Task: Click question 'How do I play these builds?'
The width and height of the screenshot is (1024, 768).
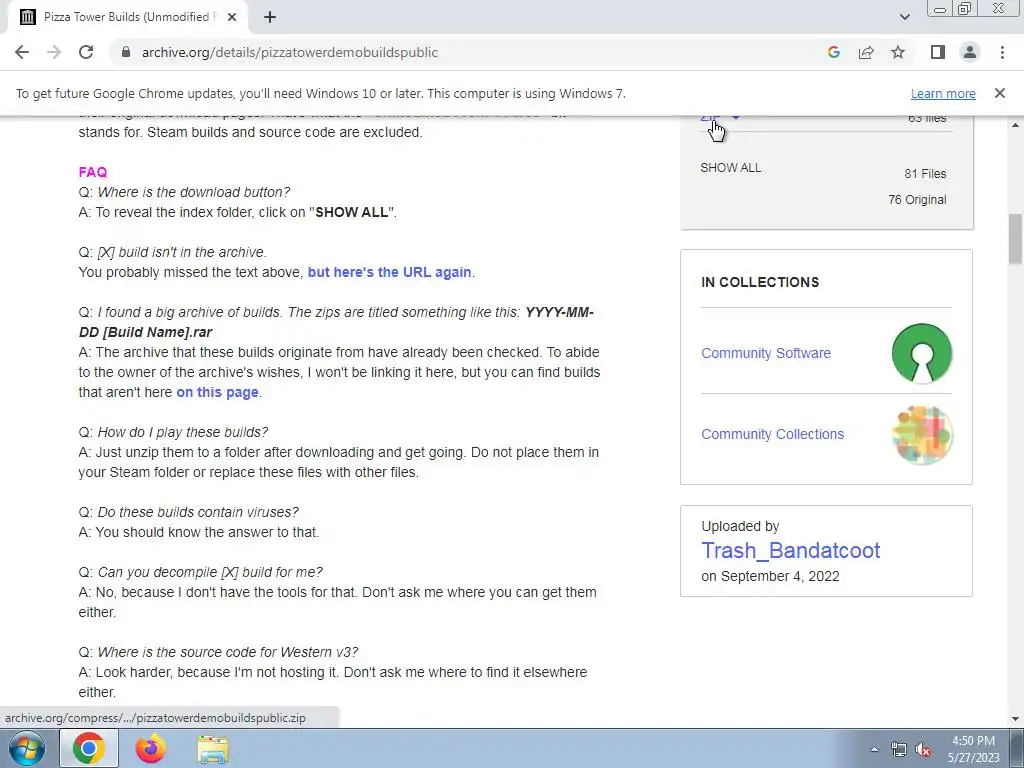Action: [x=183, y=432]
